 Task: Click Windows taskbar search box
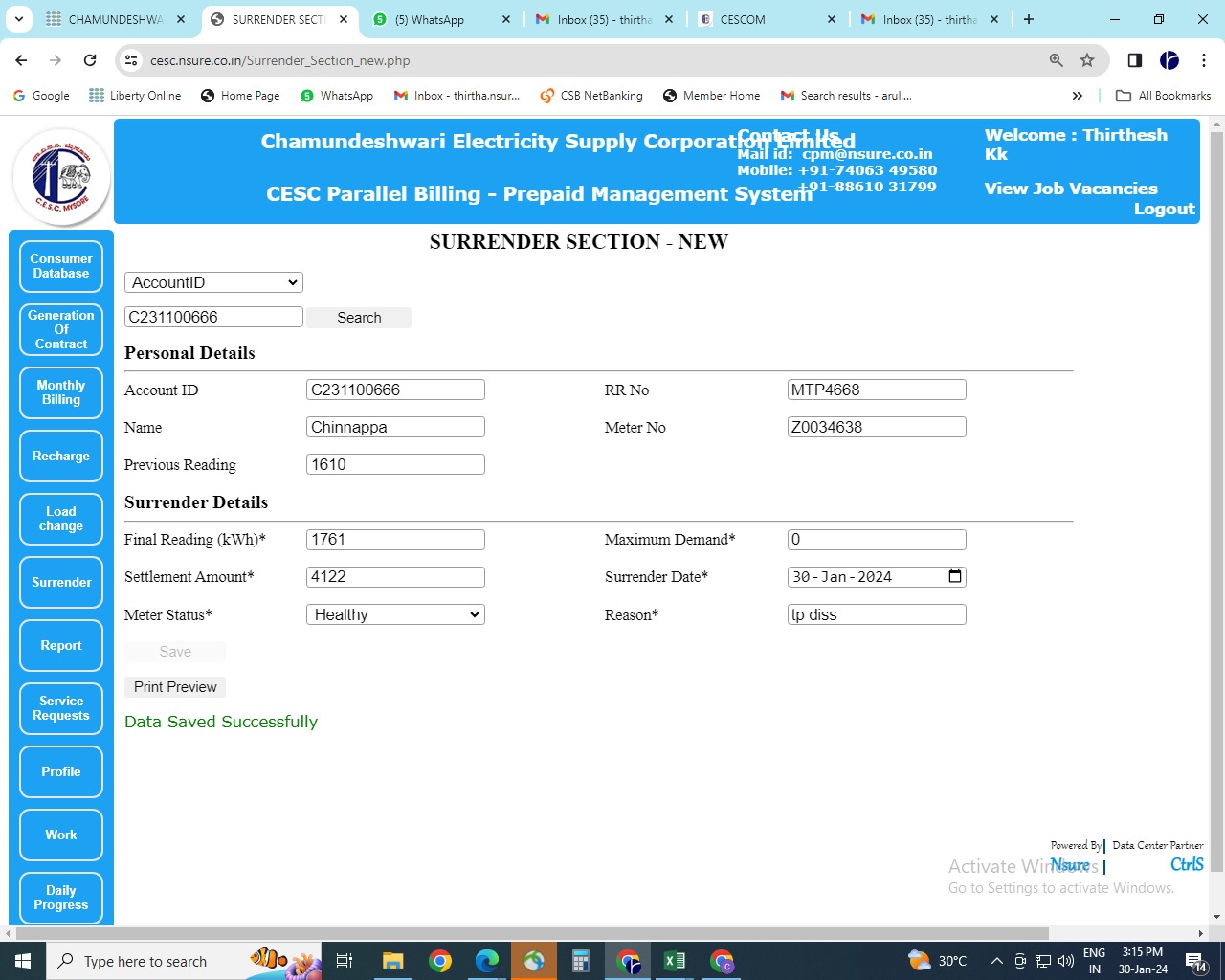click(184, 961)
